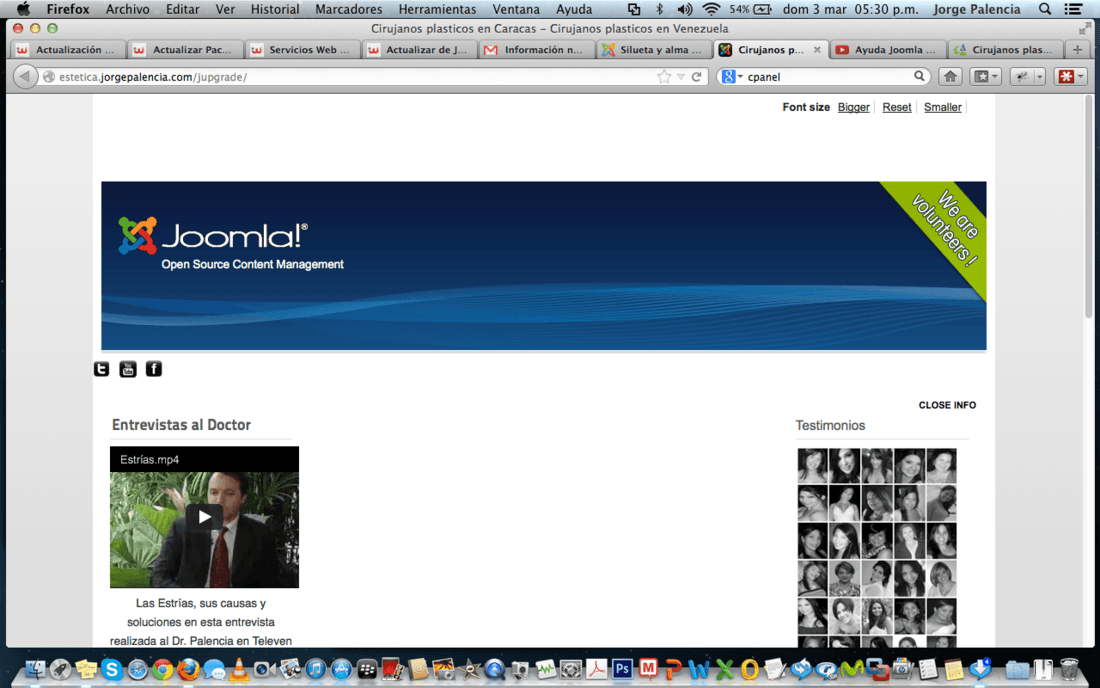Switch to Actualizar Pac... tab
The width and height of the screenshot is (1100, 688).
[x=185, y=50]
